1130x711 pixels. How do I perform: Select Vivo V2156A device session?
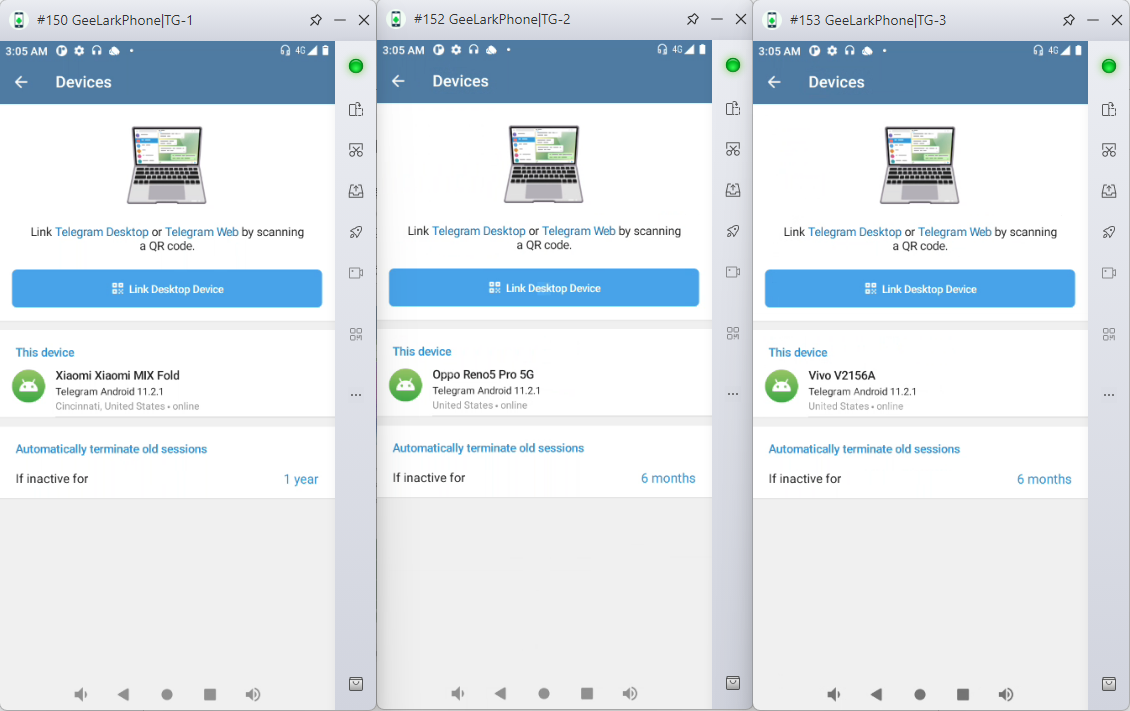920,390
